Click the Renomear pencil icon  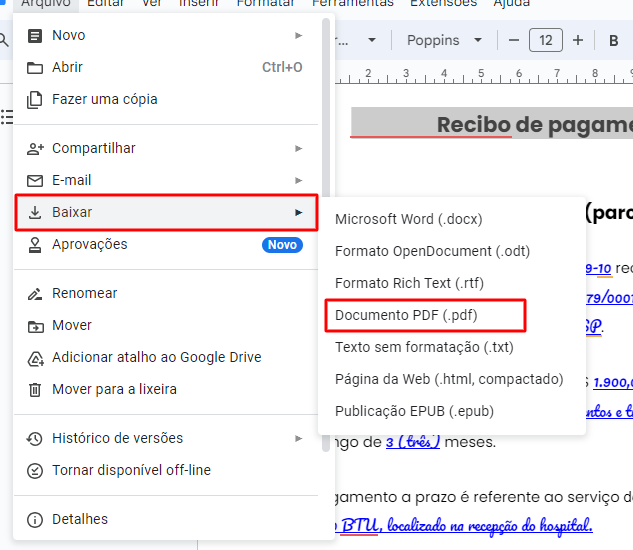pyautogui.click(x=35, y=294)
